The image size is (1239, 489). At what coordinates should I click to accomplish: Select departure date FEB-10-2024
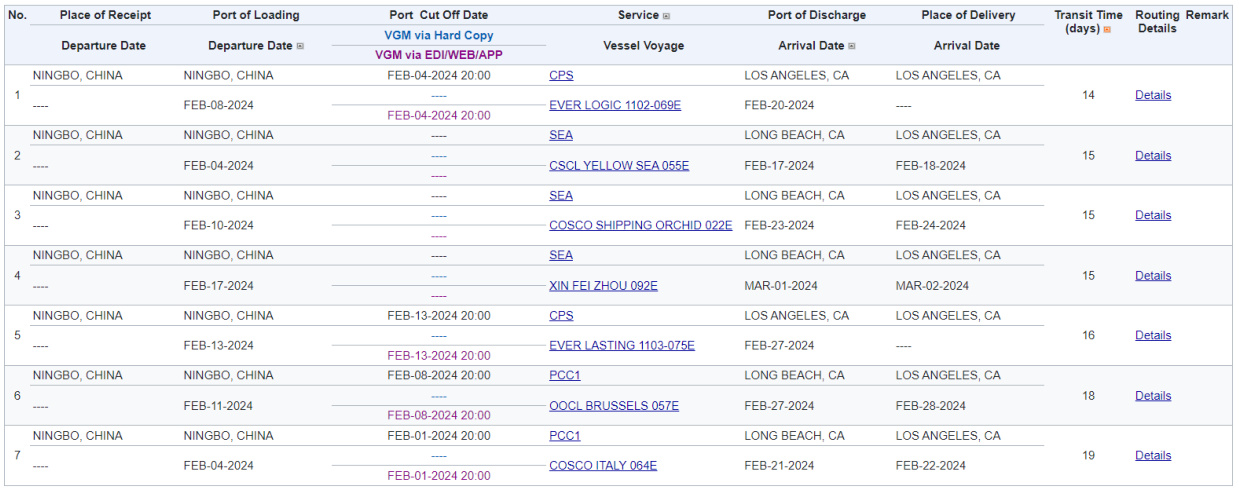tap(219, 226)
